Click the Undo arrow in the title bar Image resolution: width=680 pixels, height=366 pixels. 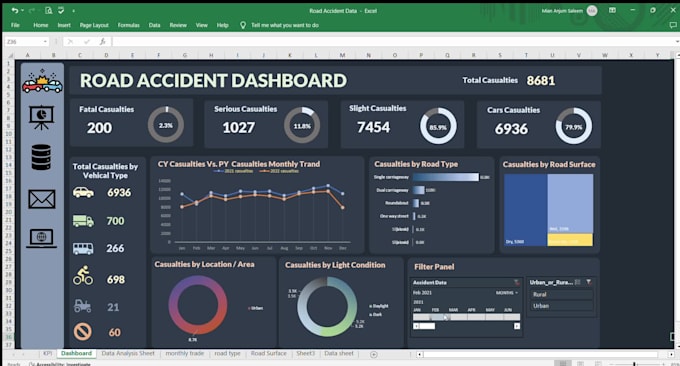tap(15, 10)
